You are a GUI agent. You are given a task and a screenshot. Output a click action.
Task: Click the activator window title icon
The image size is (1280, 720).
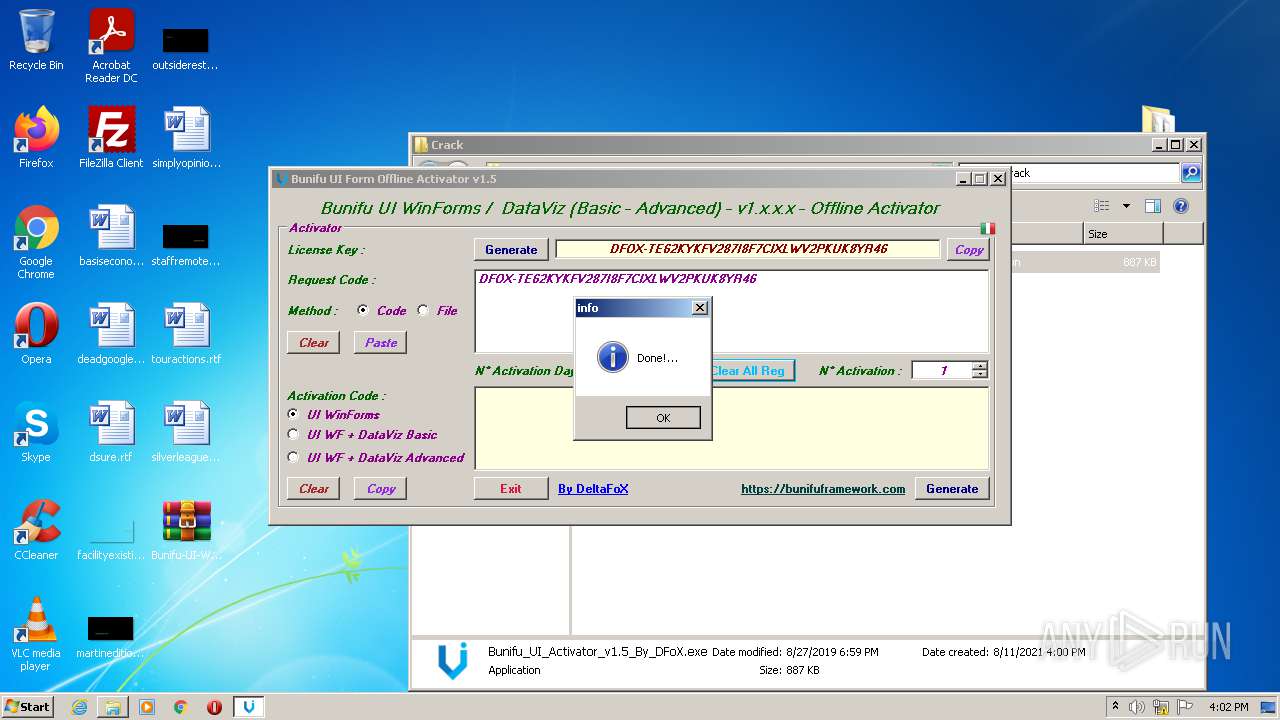pos(282,179)
